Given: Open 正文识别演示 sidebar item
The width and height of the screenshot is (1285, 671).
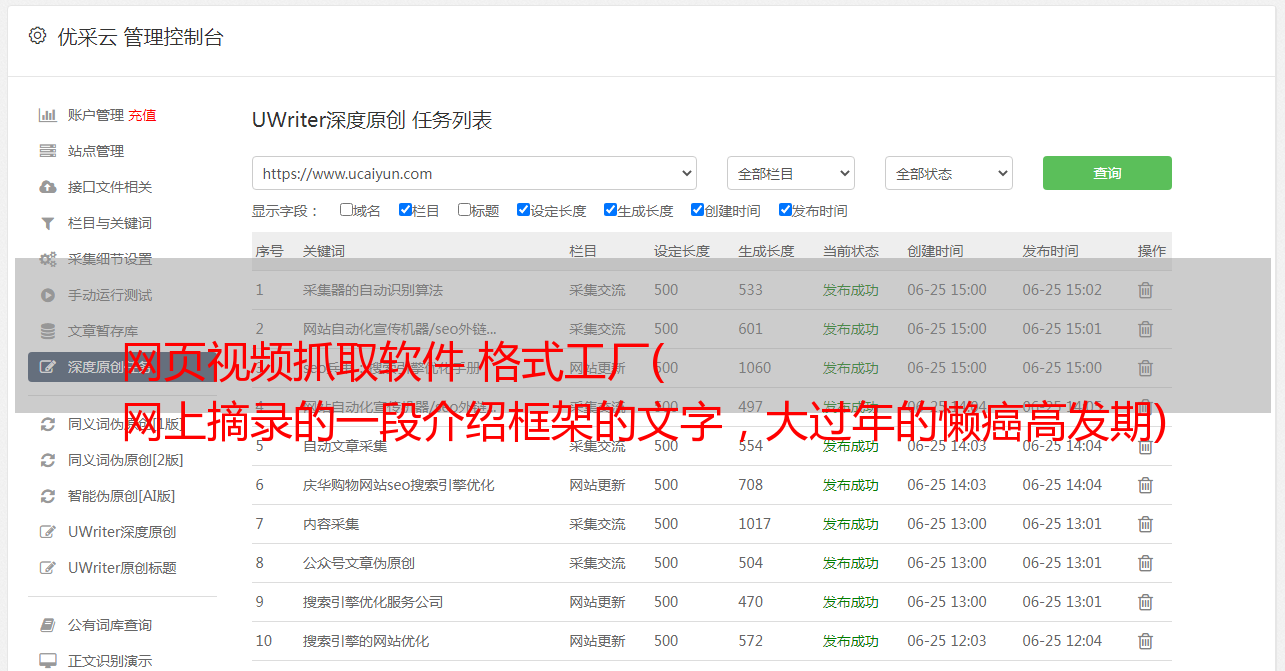Looking at the screenshot, I should pyautogui.click(x=110, y=661).
